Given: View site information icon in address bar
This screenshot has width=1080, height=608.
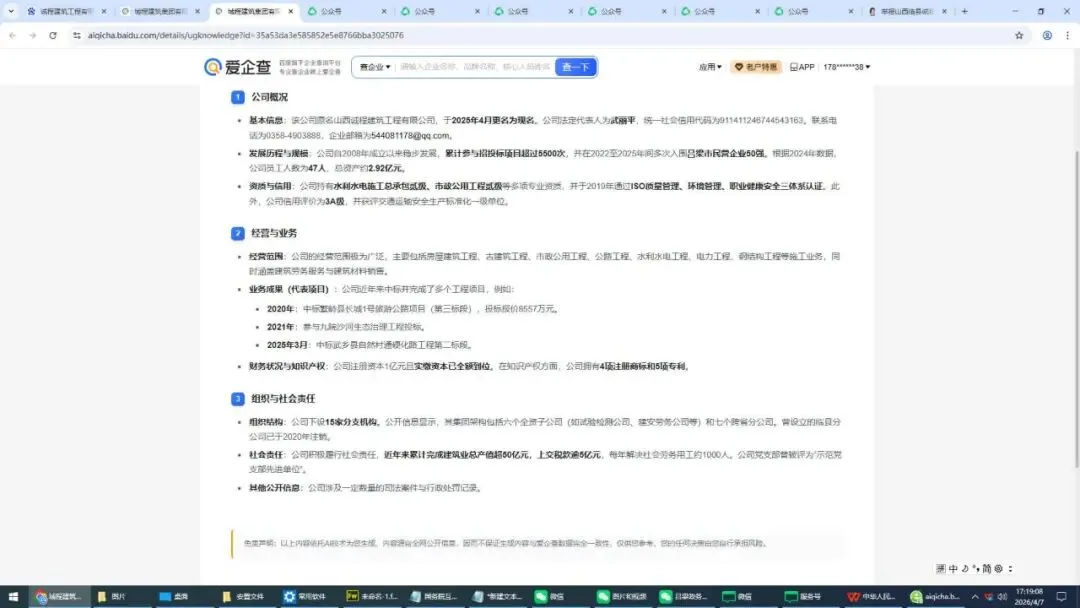Looking at the screenshot, I should (76, 35).
